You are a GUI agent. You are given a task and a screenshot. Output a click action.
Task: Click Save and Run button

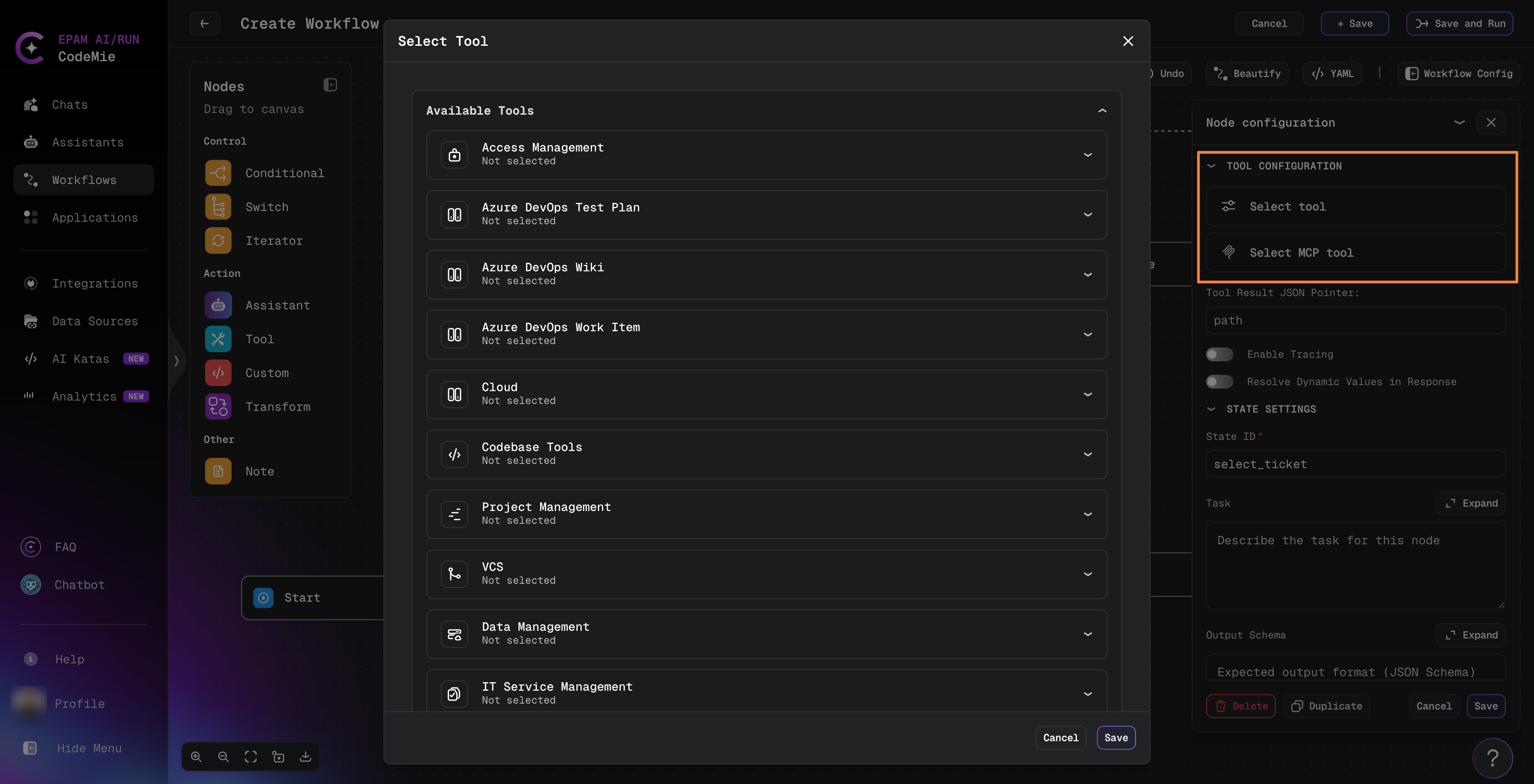1460,23
